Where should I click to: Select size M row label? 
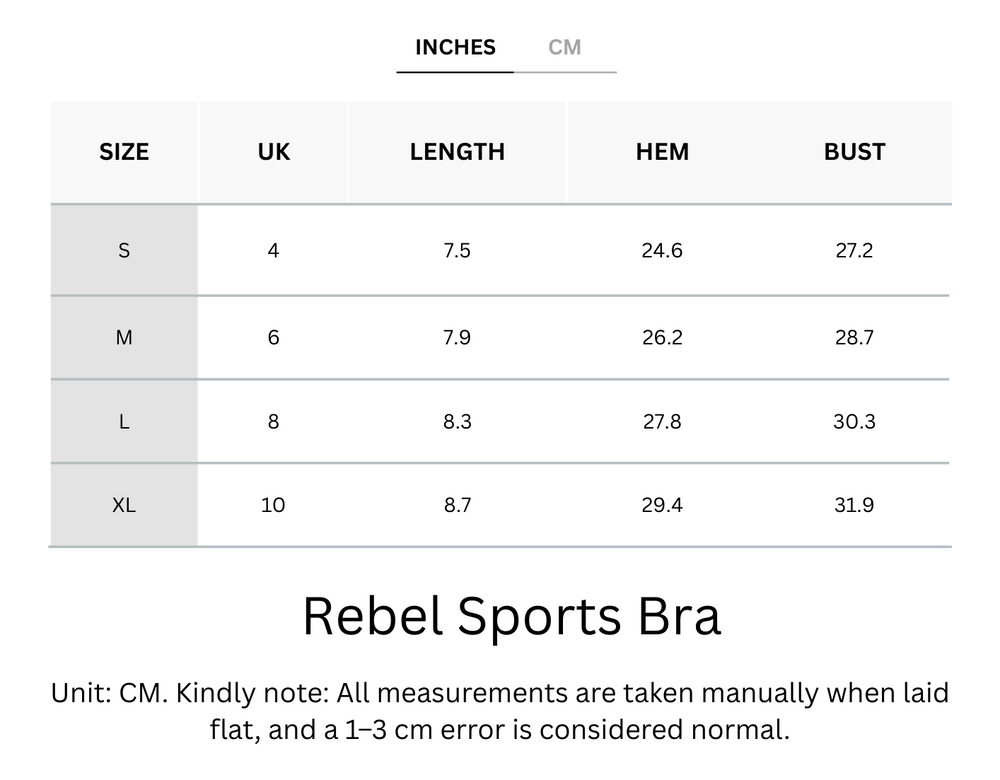[x=124, y=337]
